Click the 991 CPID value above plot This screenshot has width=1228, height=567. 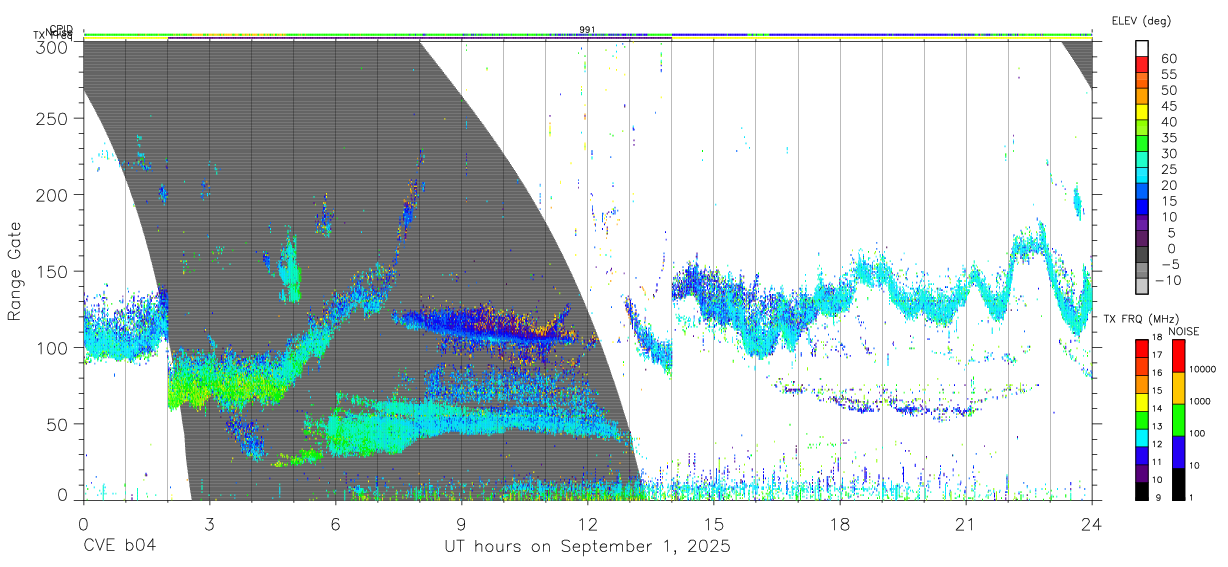point(587,29)
